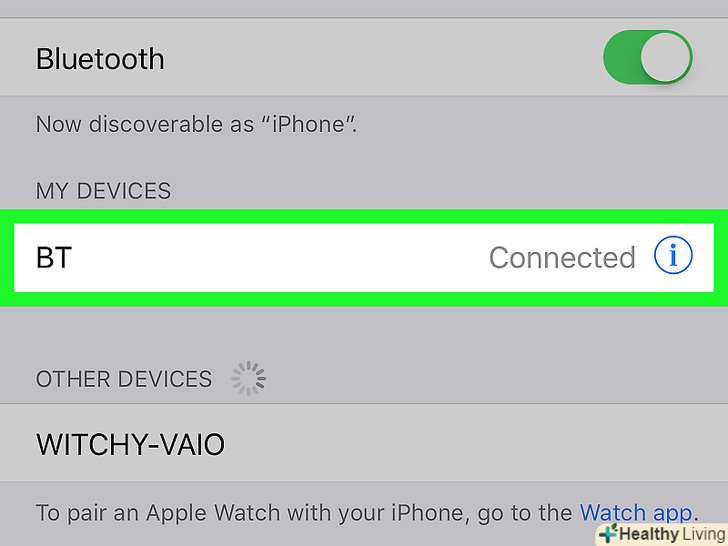Click the bright green highlight border
This screenshot has height=546, width=728.
point(364,216)
